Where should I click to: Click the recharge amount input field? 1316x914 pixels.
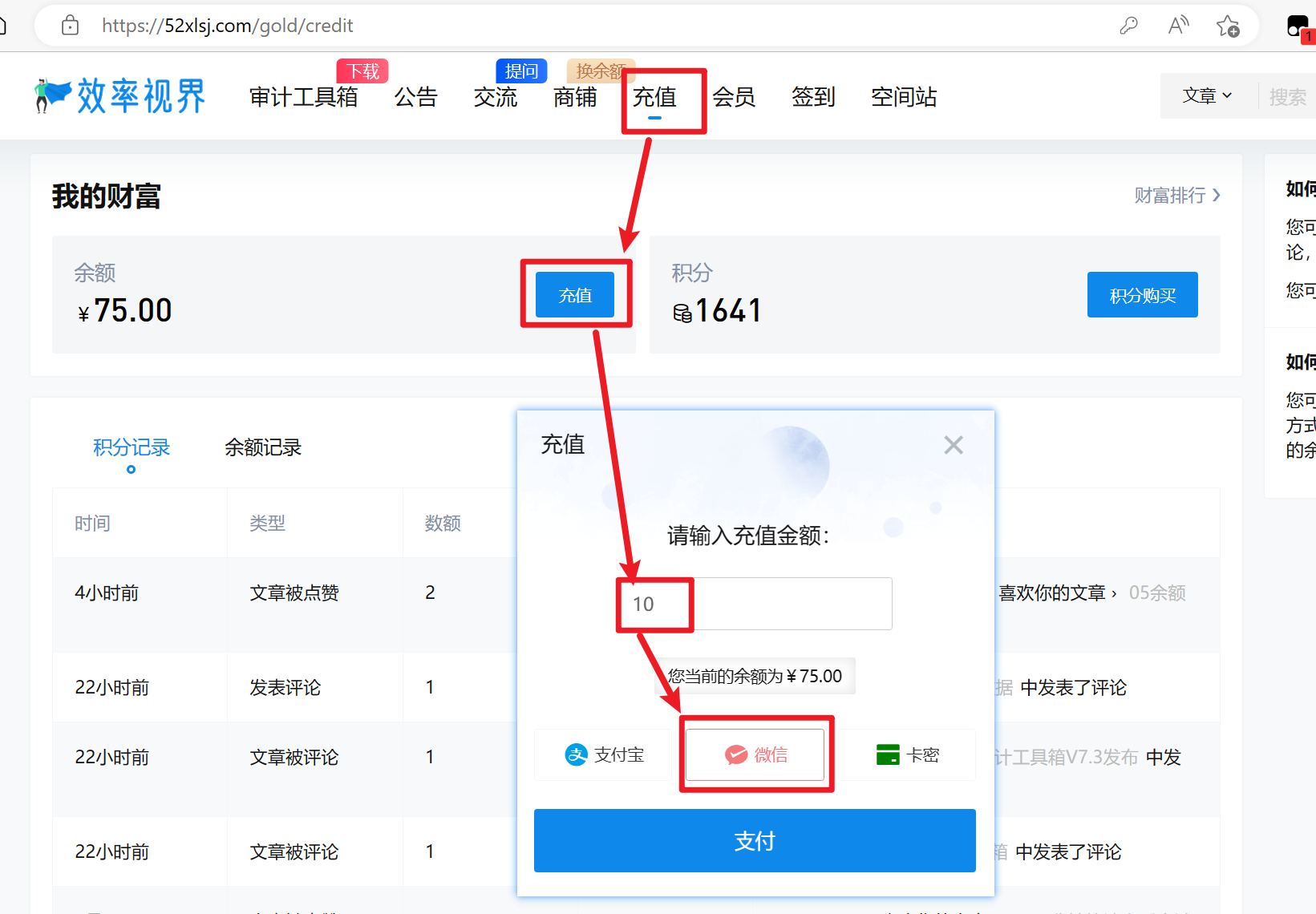754,604
